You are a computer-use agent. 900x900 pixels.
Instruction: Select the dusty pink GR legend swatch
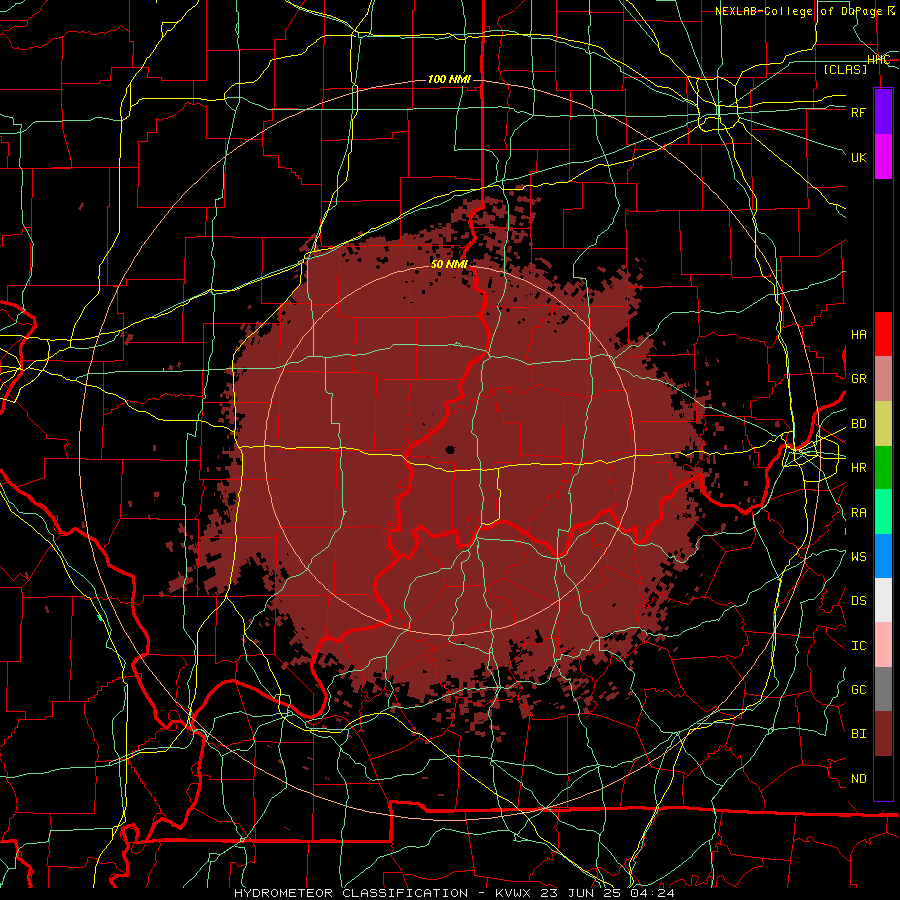coord(883,378)
